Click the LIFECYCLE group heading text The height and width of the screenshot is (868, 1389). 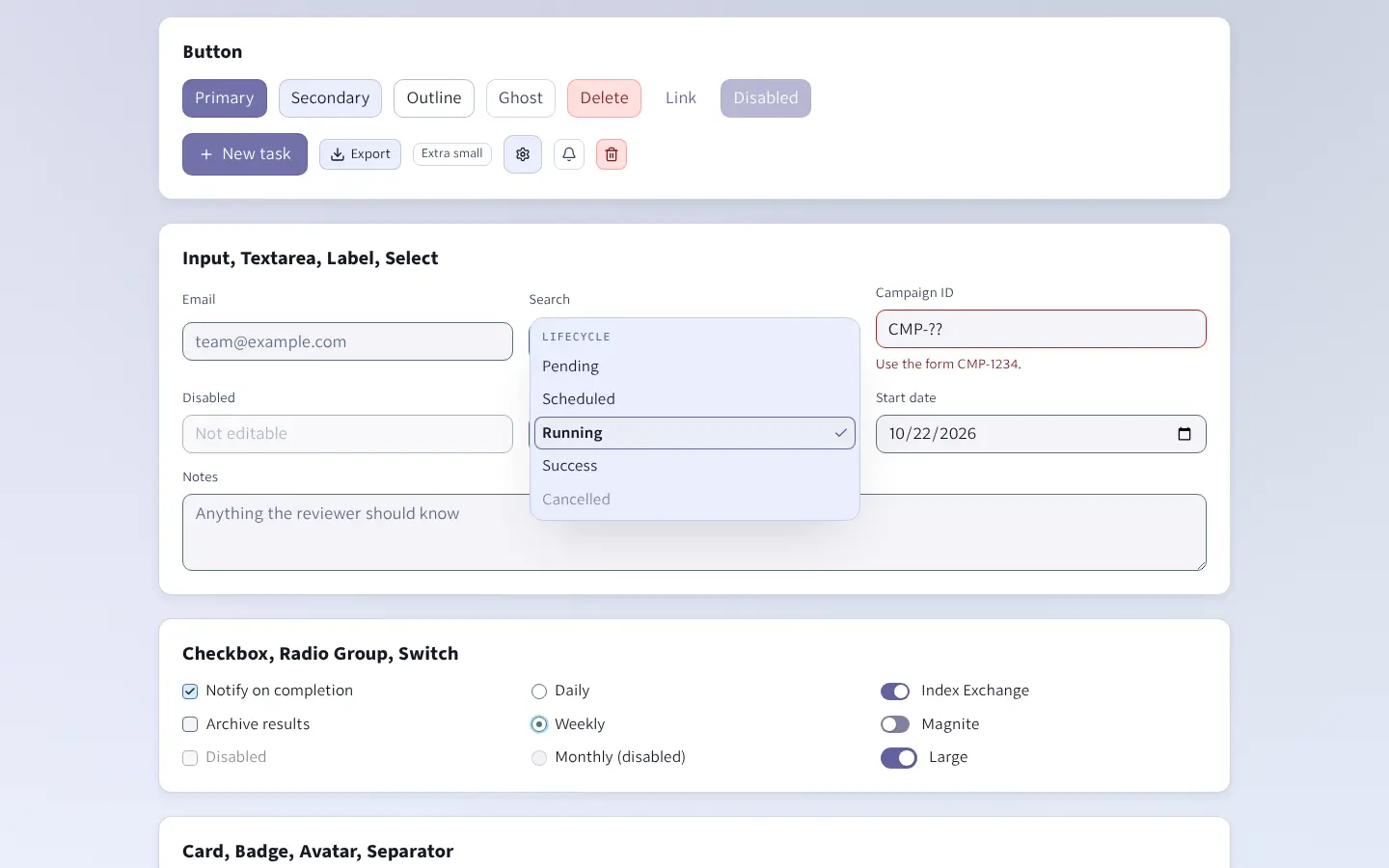coord(576,337)
